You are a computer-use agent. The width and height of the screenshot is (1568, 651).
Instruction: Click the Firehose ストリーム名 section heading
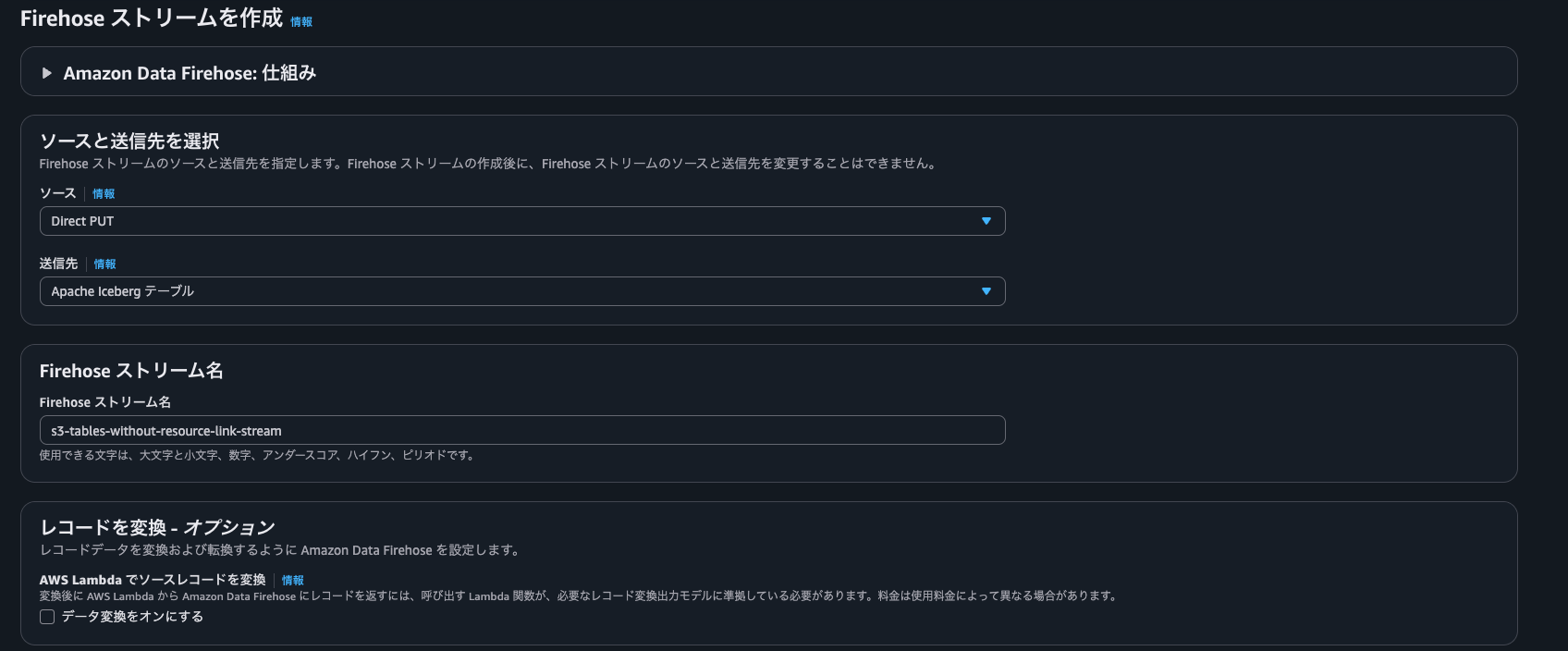(x=131, y=371)
